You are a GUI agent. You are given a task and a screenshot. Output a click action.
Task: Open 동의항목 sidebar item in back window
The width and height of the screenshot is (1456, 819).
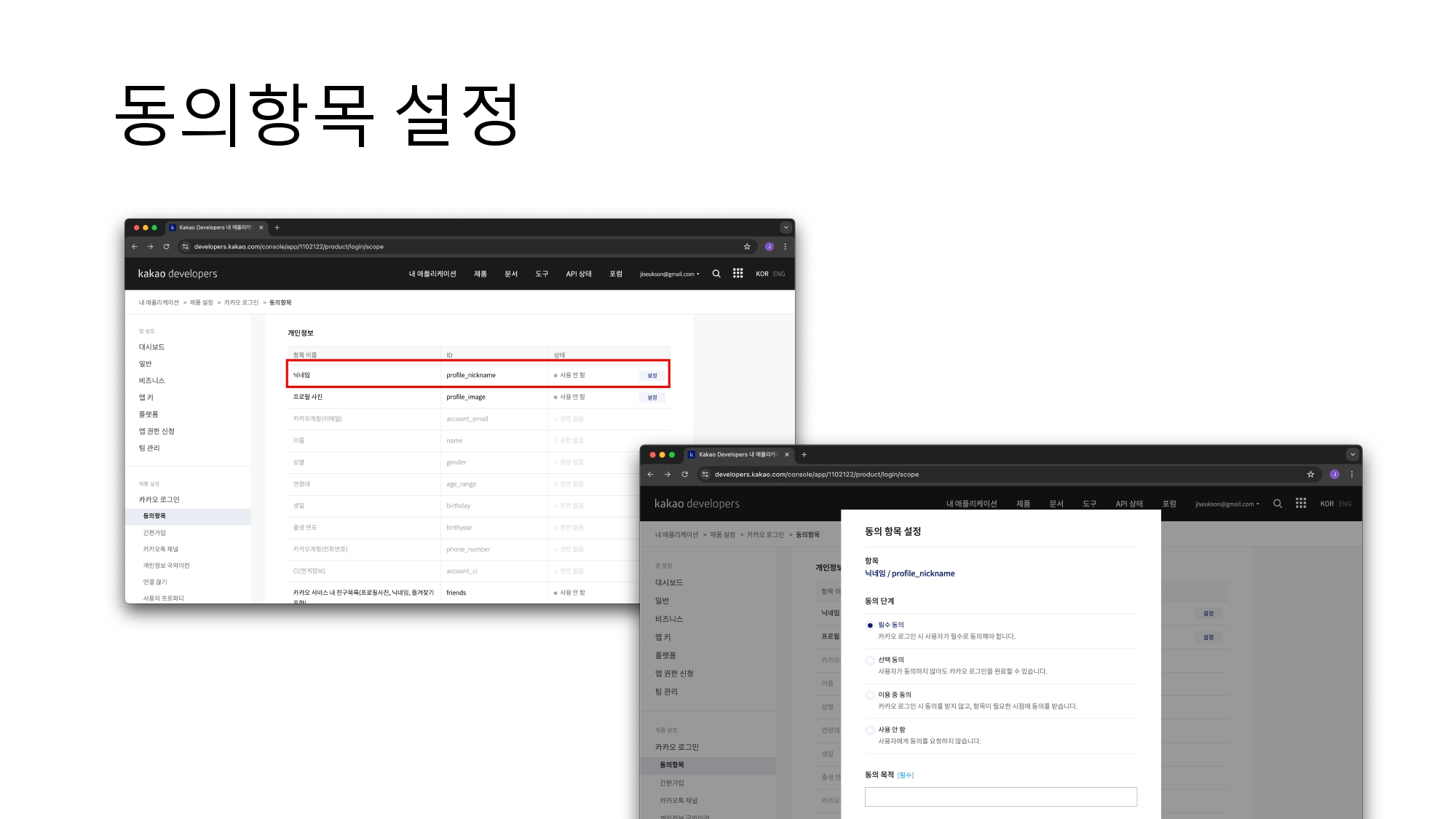click(154, 515)
